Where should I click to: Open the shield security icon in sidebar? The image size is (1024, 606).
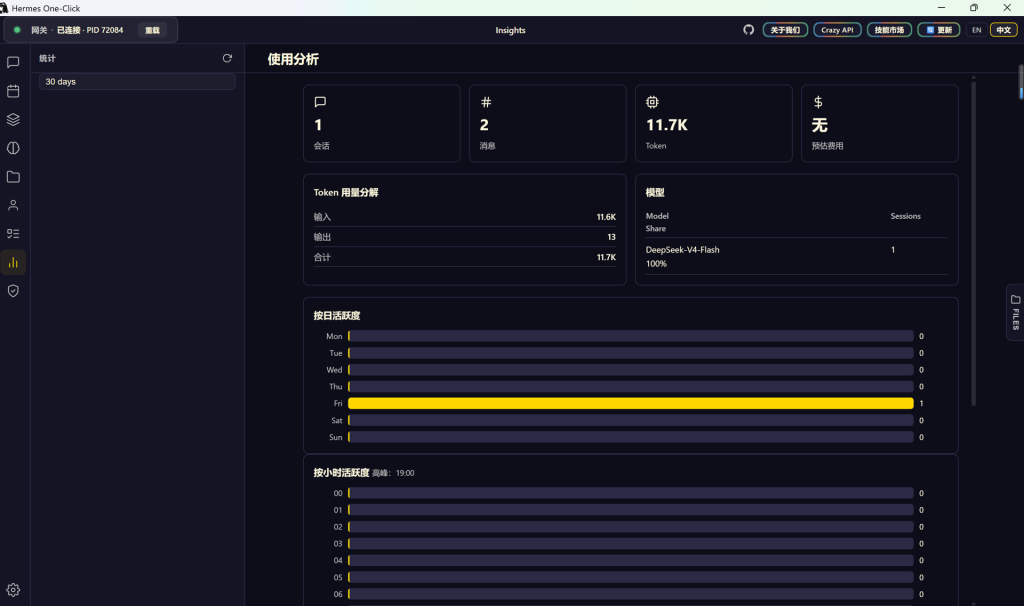pos(13,291)
